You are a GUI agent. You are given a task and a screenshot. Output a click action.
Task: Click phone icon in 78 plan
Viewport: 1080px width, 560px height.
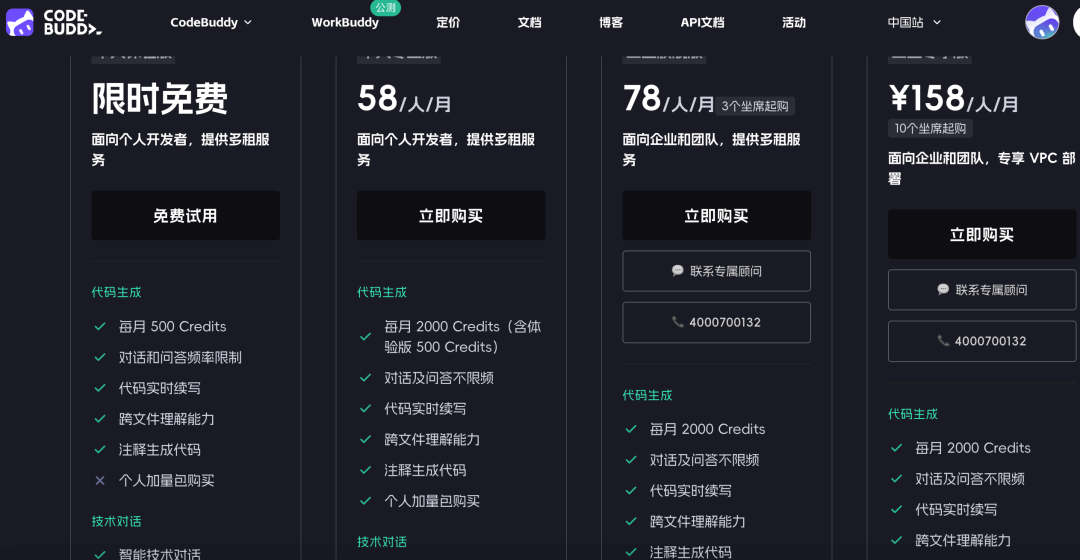pos(678,323)
